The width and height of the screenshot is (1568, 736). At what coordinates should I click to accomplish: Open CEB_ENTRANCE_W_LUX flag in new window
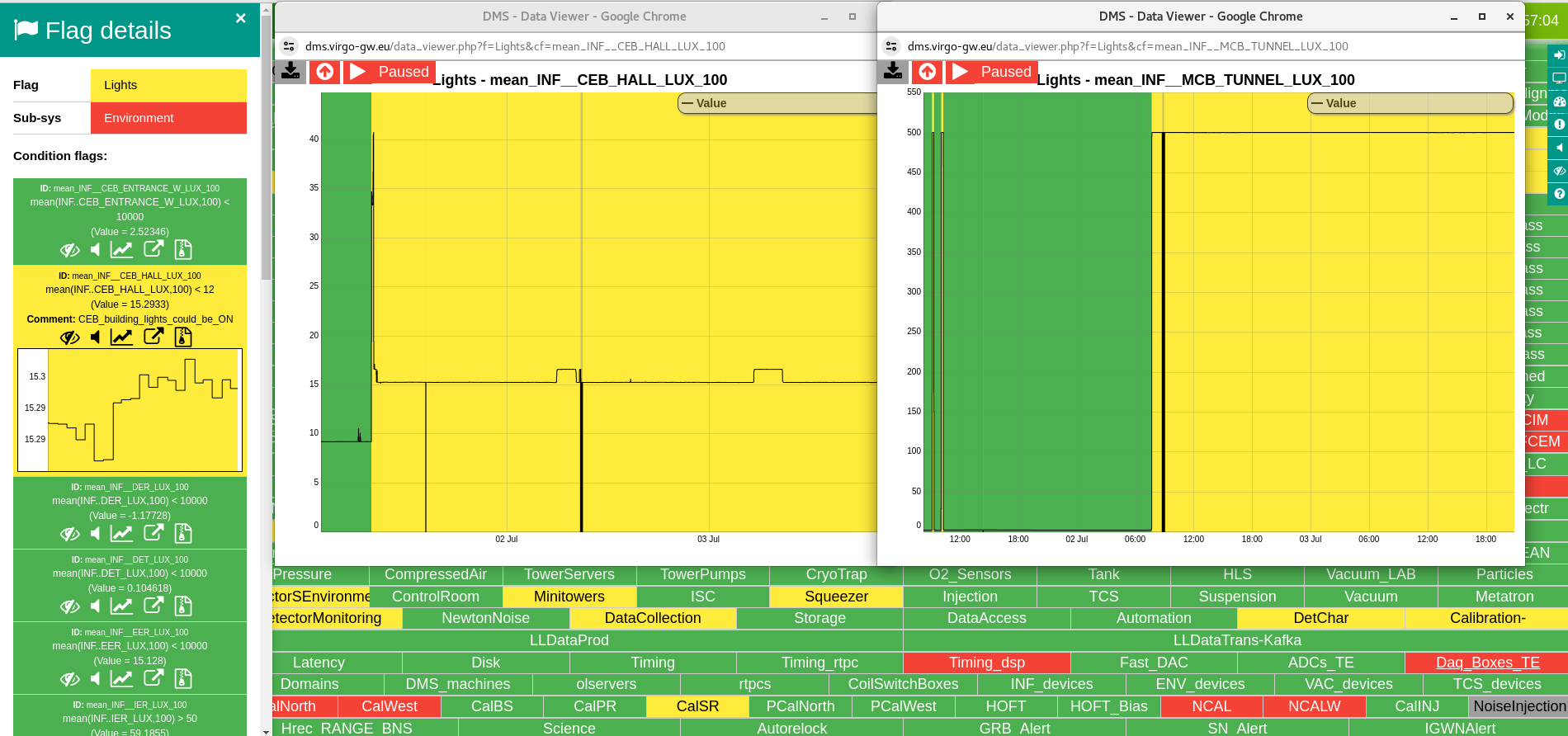153,248
